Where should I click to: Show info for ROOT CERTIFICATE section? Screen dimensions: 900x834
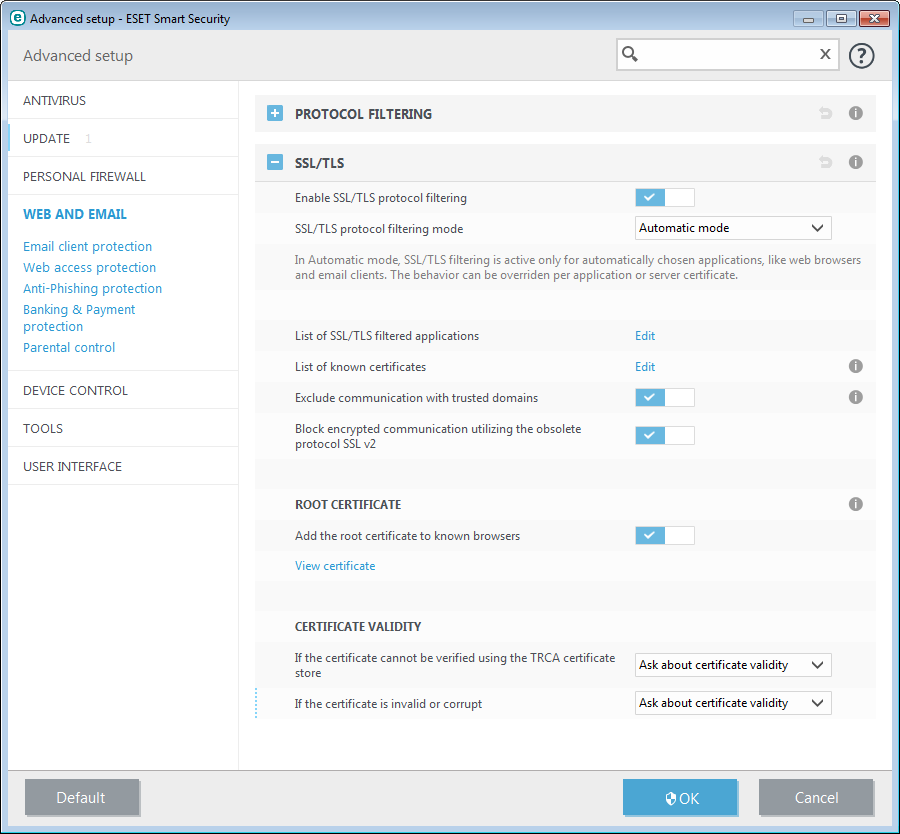pyautogui.click(x=855, y=504)
